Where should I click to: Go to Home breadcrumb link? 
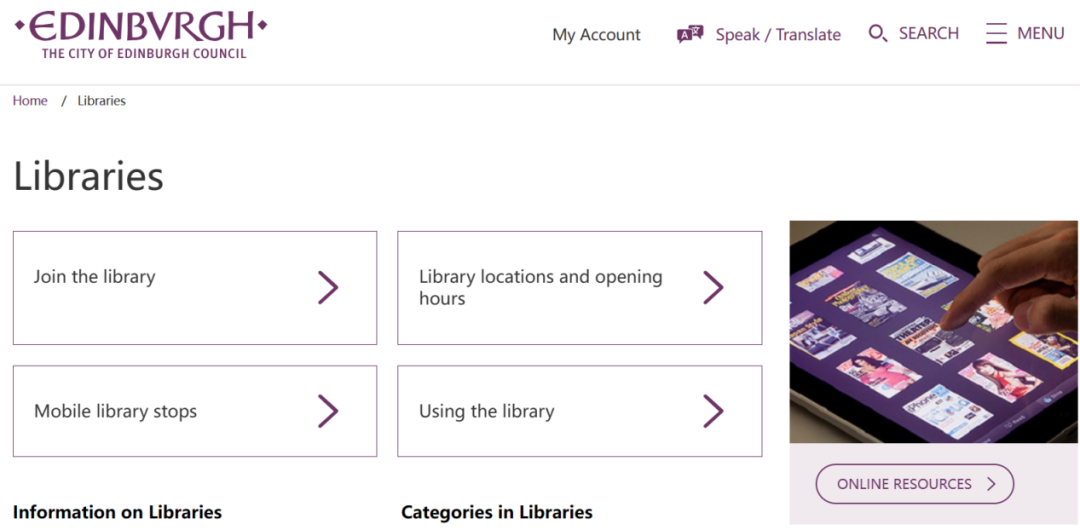click(x=30, y=101)
